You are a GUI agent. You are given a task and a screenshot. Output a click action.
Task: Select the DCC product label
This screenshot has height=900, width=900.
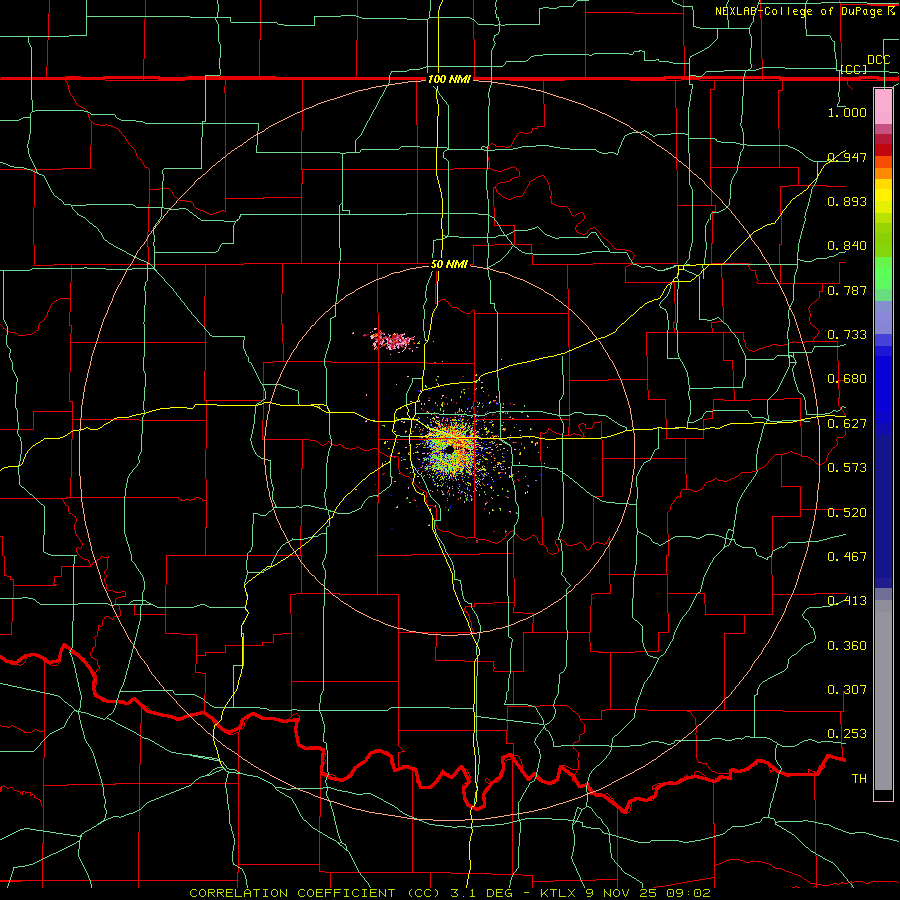[x=878, y=60]
